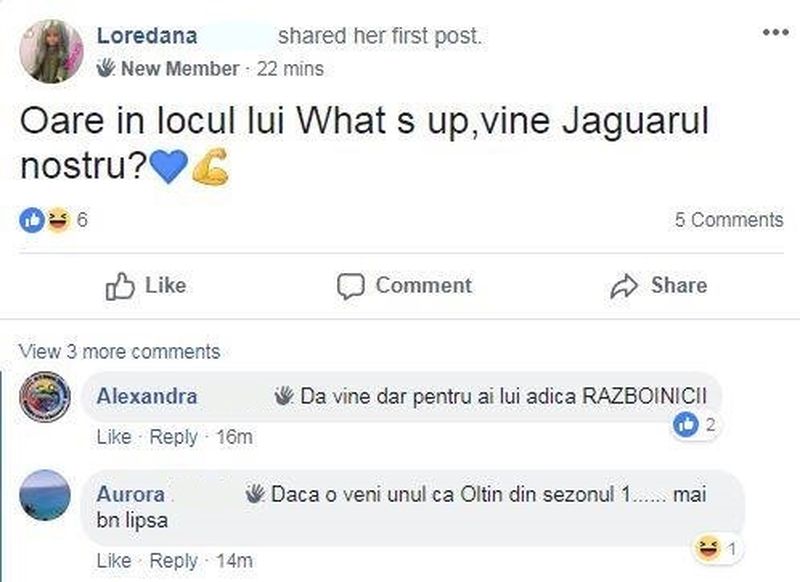Image resolution: width=800 pixels, height=582 pixels.
Task: Open Loredana's profile name link
Action: (x=146, y=36)
